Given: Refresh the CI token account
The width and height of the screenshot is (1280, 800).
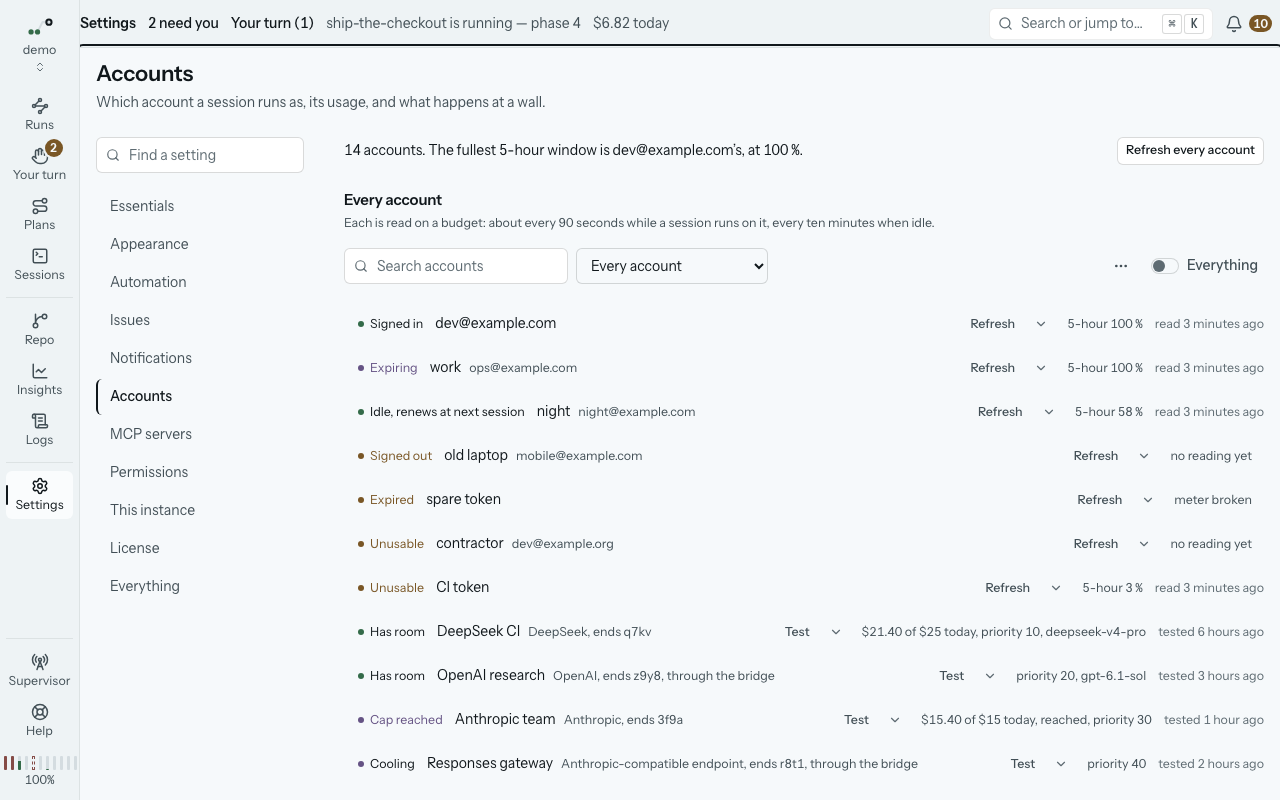Looking at the screenshot, I should tap(1007, 588).
